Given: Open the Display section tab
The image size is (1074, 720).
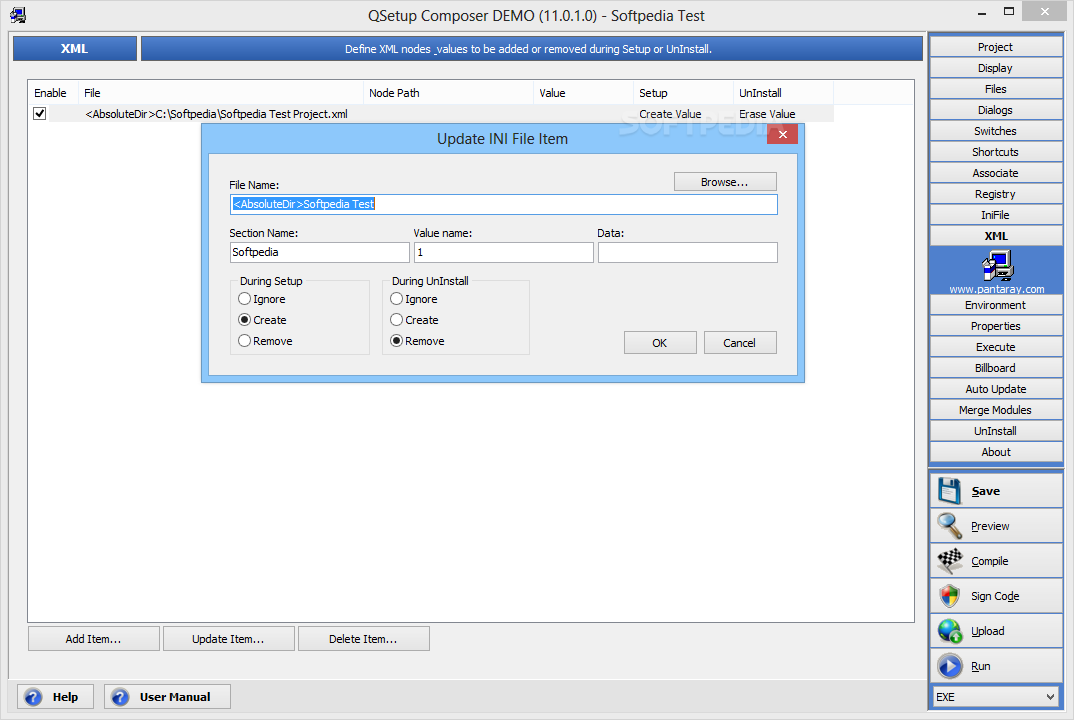Looking at the screenshot, I should [996, 68].
